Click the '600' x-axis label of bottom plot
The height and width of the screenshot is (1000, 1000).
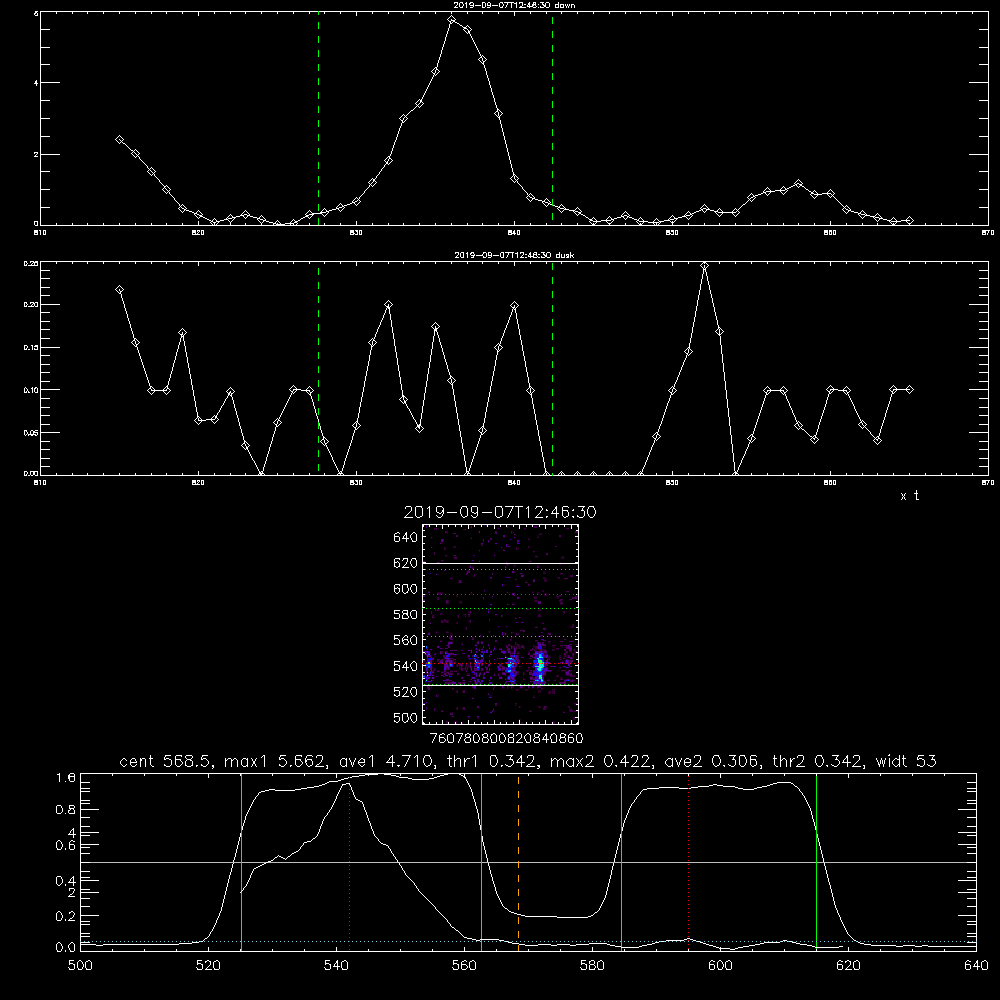point(721,966)
